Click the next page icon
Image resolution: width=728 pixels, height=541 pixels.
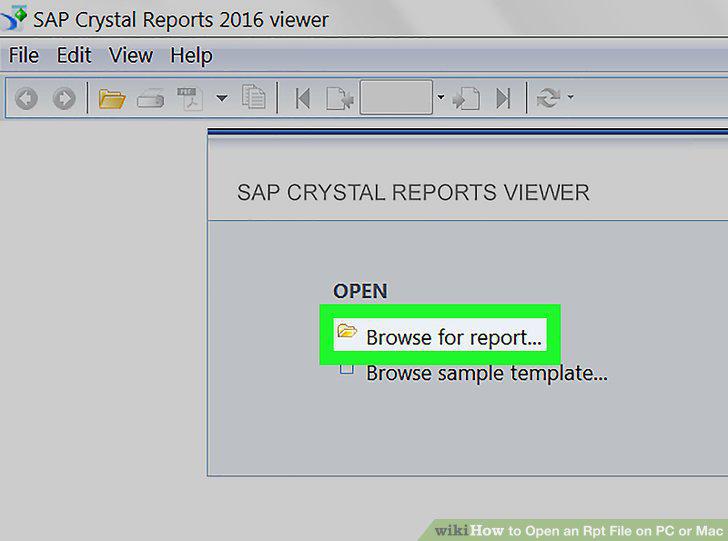click(466, 98)
